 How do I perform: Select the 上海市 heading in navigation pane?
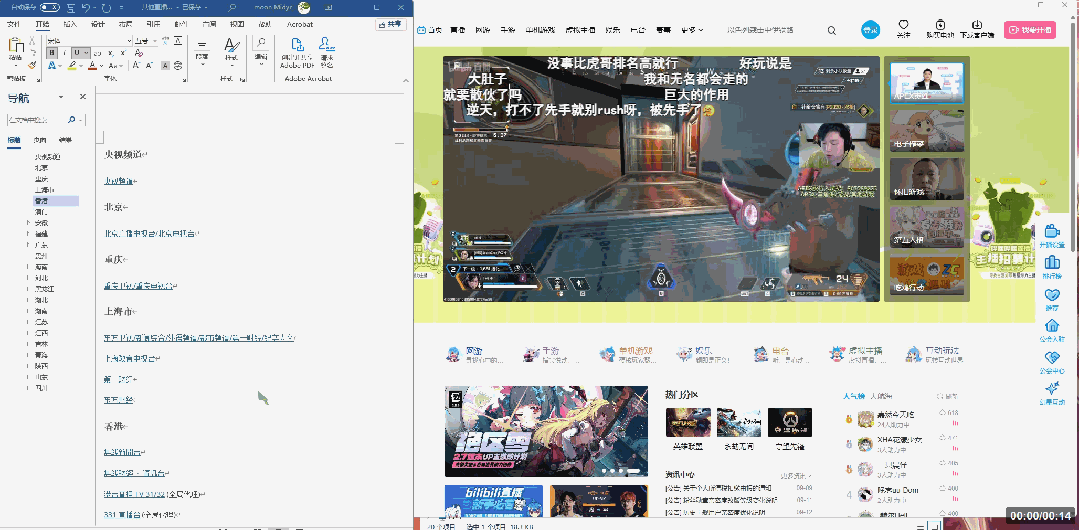tap(43, 190)
